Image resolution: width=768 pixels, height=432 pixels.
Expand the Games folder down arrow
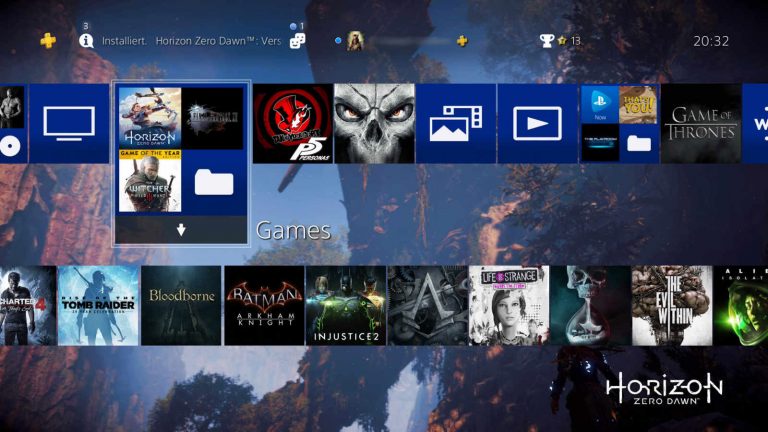pos(181,230)
